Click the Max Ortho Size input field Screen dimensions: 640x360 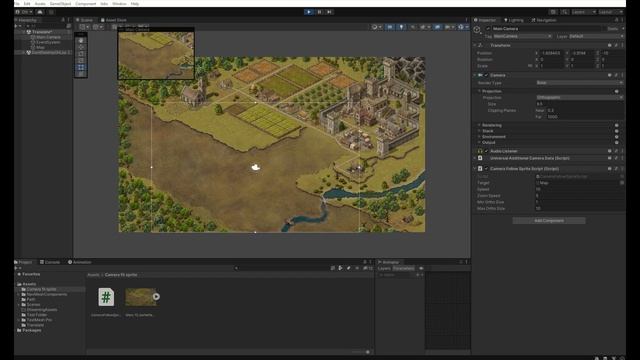coord(580,208)
